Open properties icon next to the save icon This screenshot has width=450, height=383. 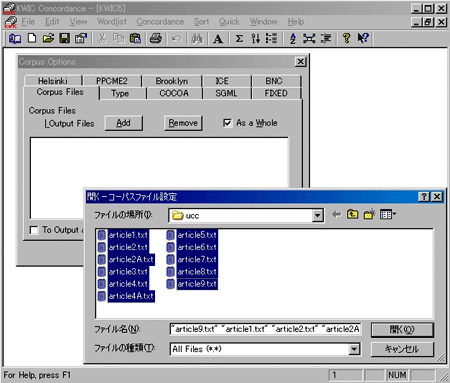click(x=81, y=38)
